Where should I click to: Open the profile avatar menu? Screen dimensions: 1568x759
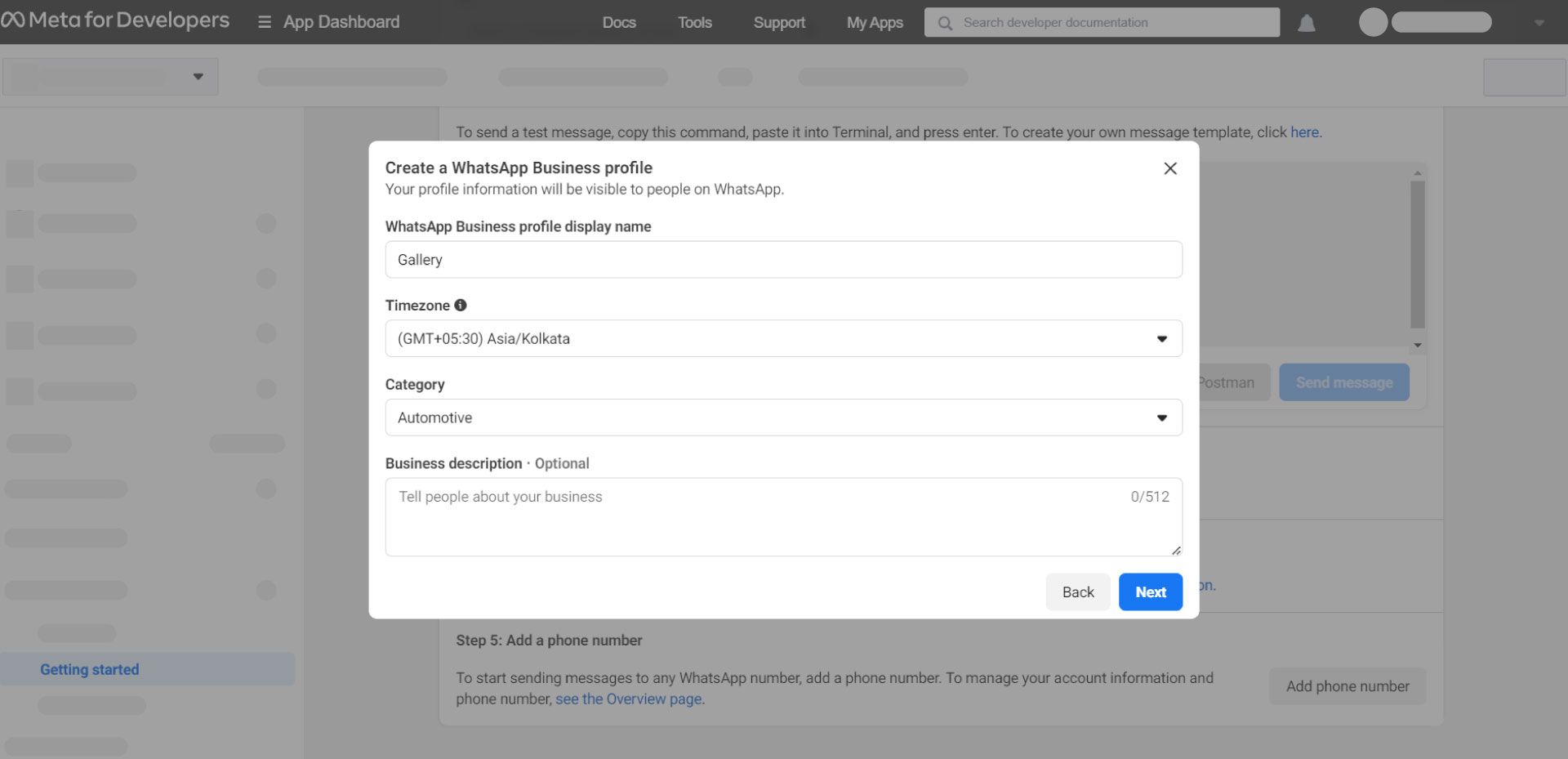(x=1372, y=22)
